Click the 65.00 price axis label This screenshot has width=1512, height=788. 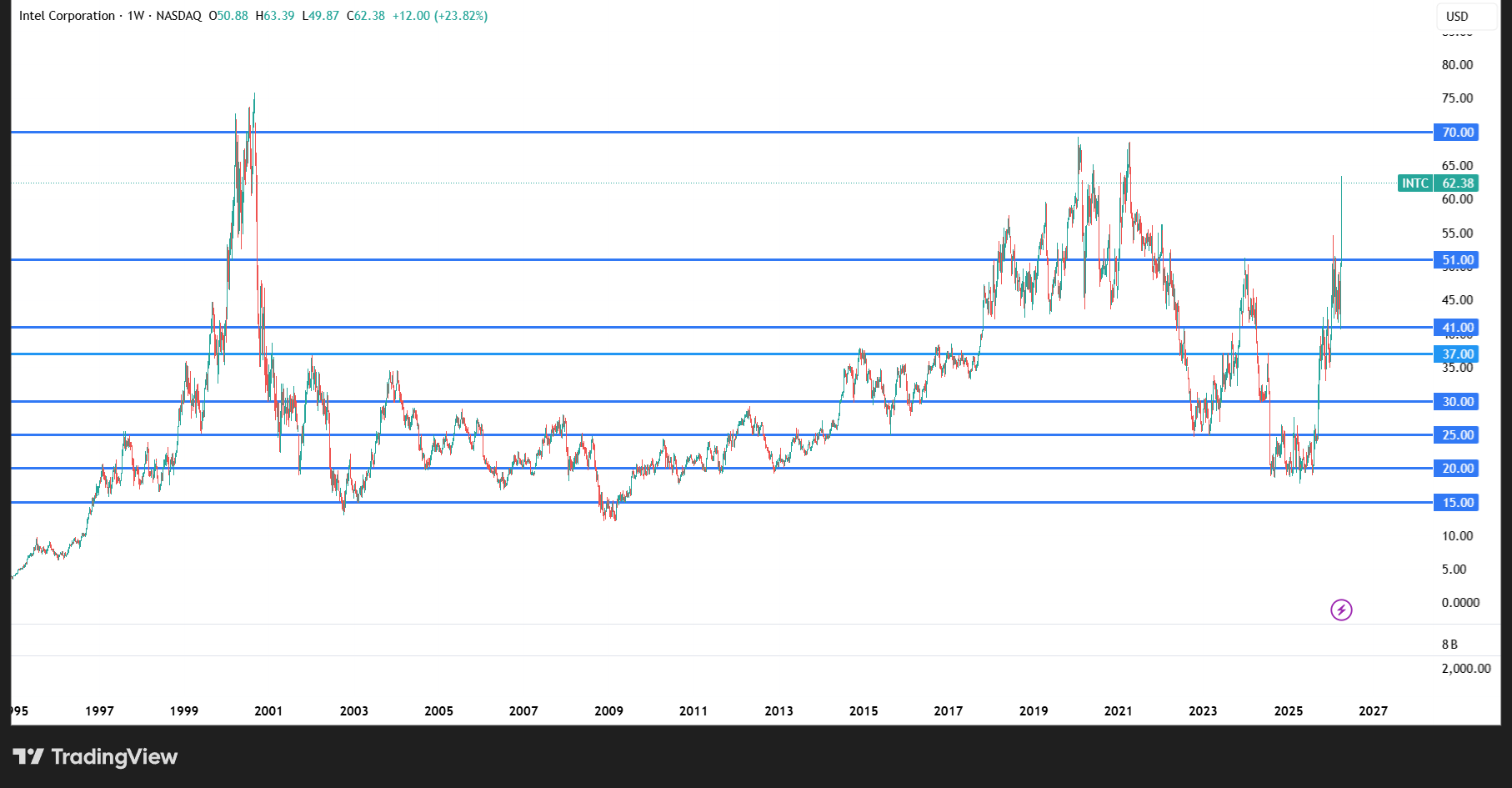click(x=1458, y=165)
